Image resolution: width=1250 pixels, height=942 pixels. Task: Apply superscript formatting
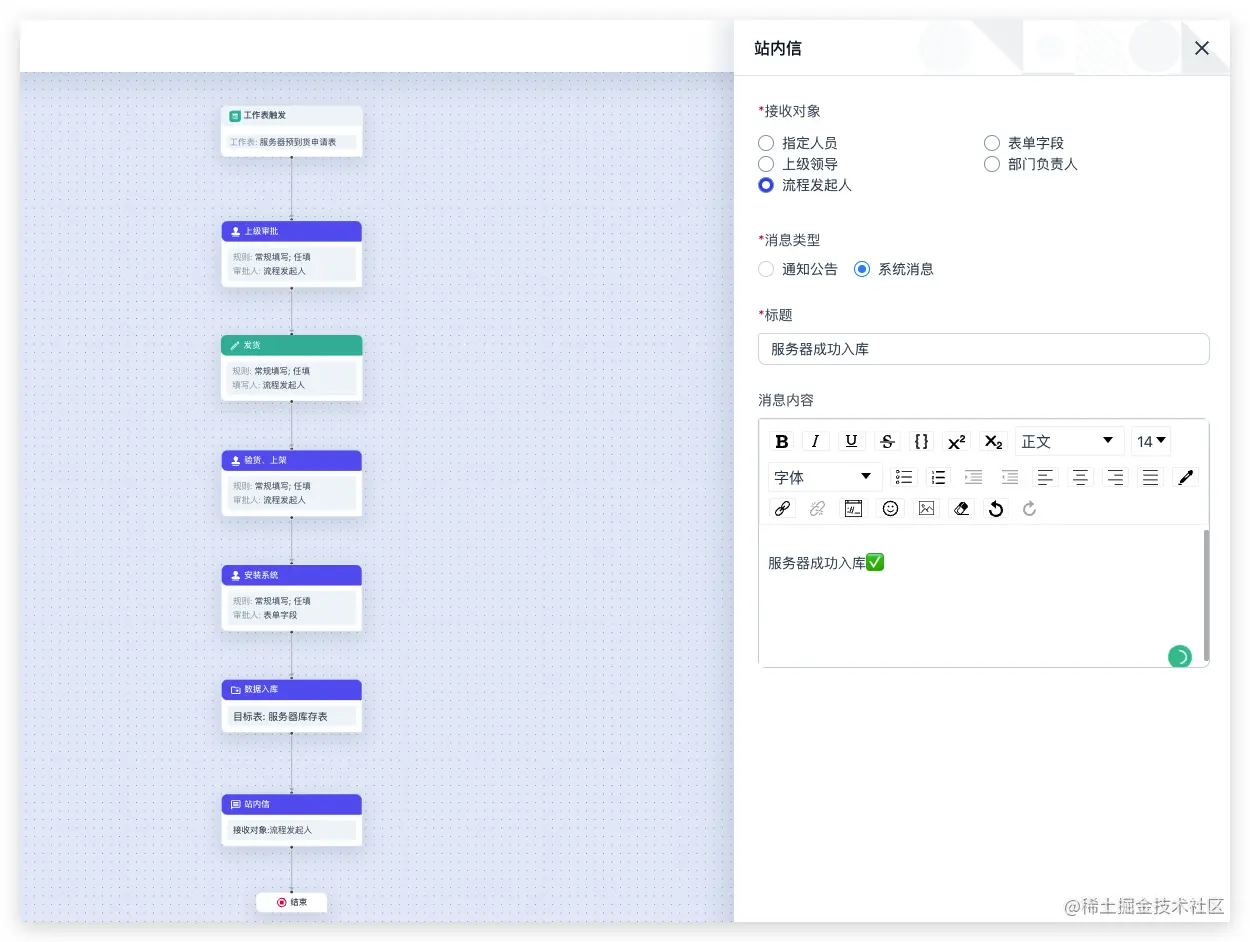(x=957, y=441)
